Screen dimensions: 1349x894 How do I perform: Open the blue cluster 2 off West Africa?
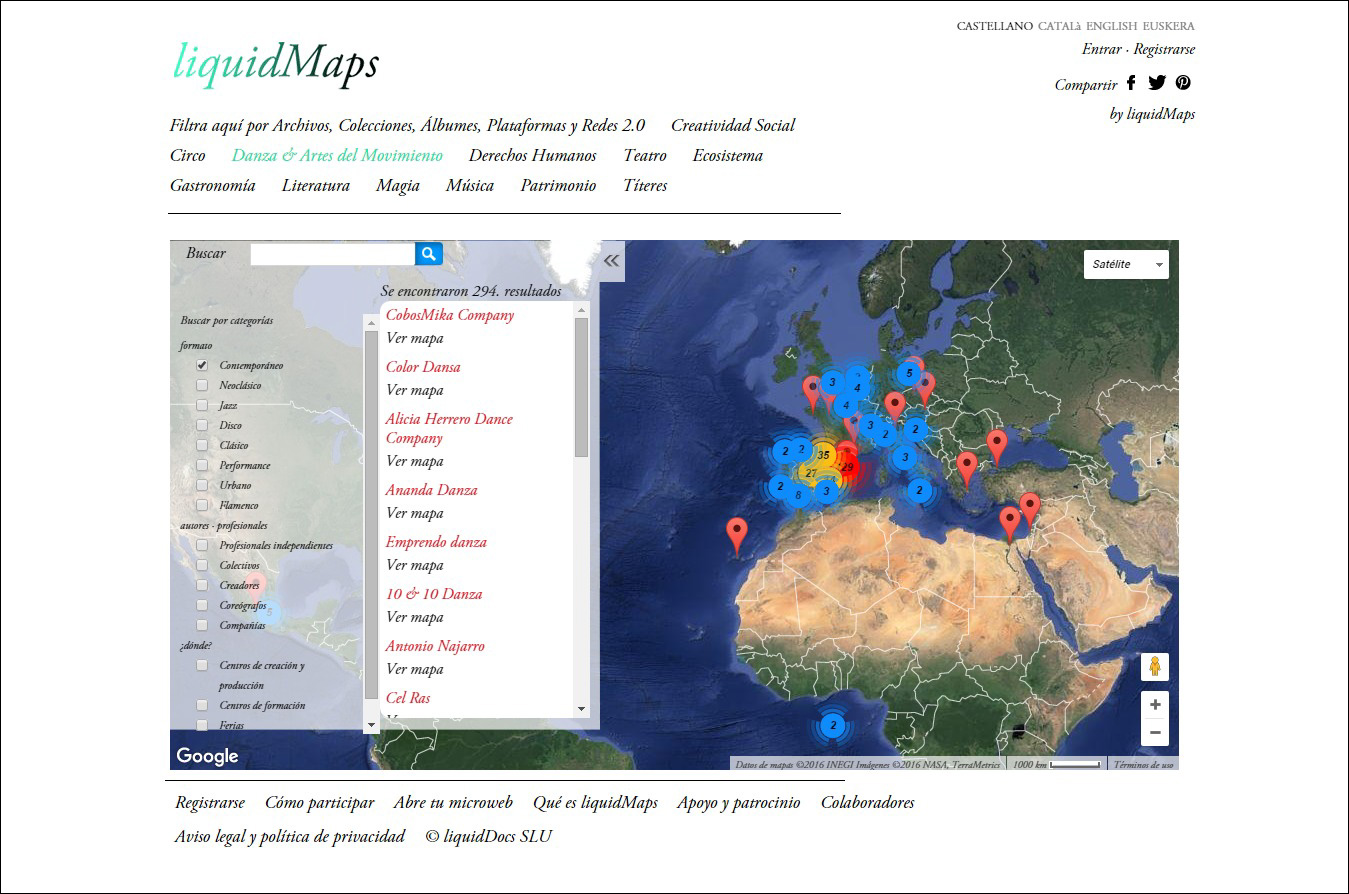(833, 725)
